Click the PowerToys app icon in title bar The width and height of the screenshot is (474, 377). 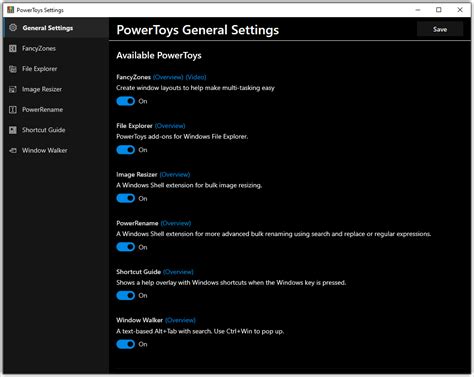click(10, 10)
